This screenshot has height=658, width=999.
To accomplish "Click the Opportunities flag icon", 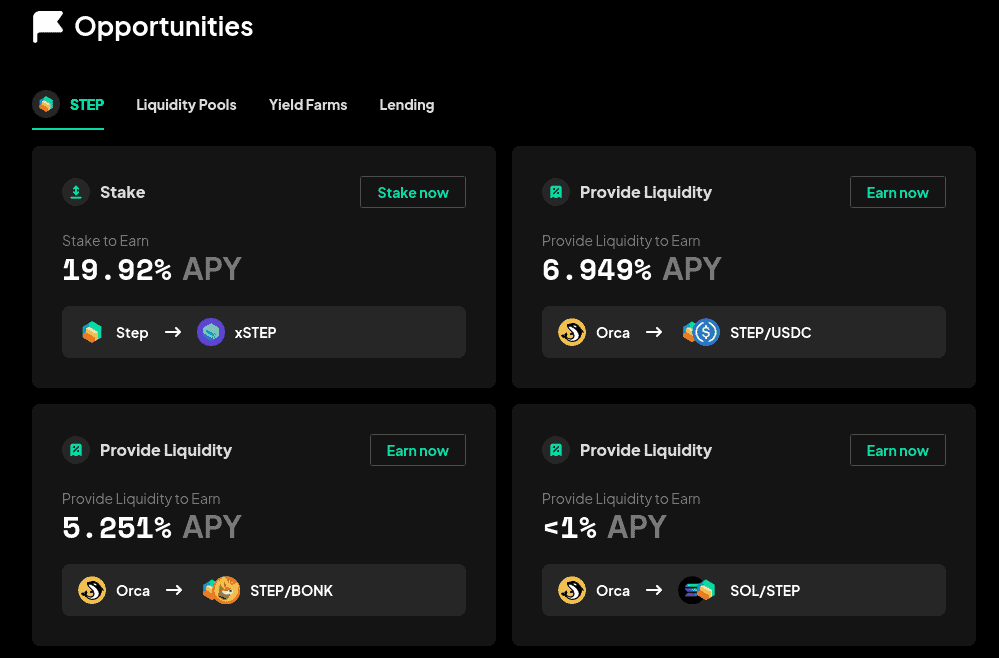I will 48,27.
